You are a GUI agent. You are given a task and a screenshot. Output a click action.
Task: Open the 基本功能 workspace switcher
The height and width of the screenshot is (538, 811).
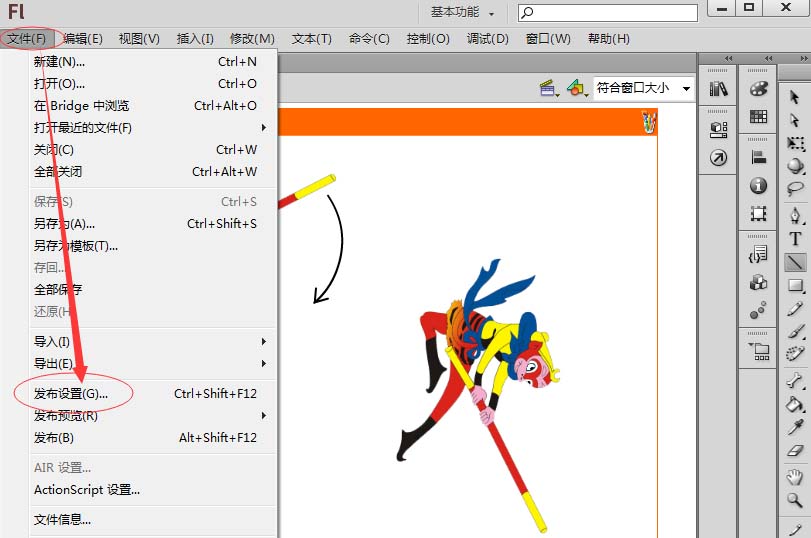[463, 12]
